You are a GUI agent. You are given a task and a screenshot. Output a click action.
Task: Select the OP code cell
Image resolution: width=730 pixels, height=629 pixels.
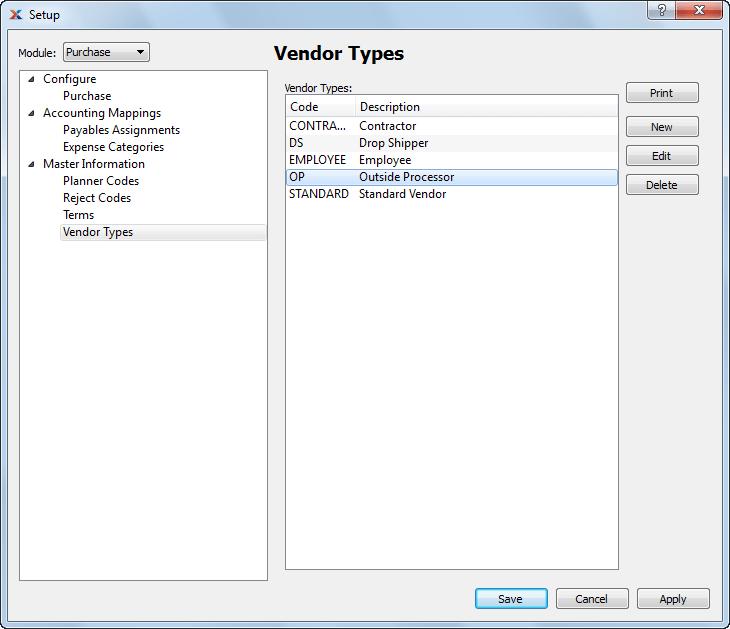[297, 177]
